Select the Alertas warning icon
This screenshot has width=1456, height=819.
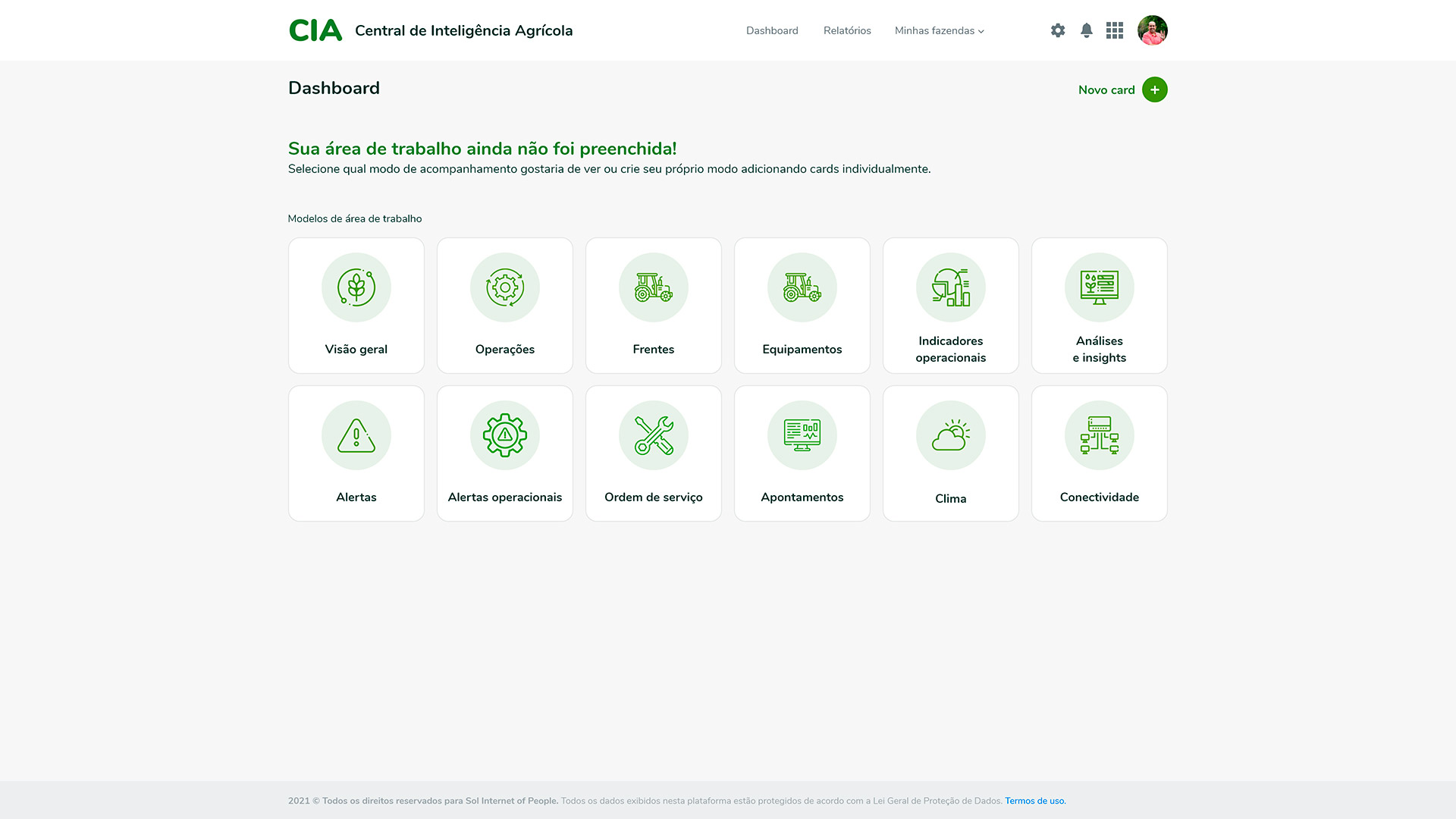(x=356, y=435)
